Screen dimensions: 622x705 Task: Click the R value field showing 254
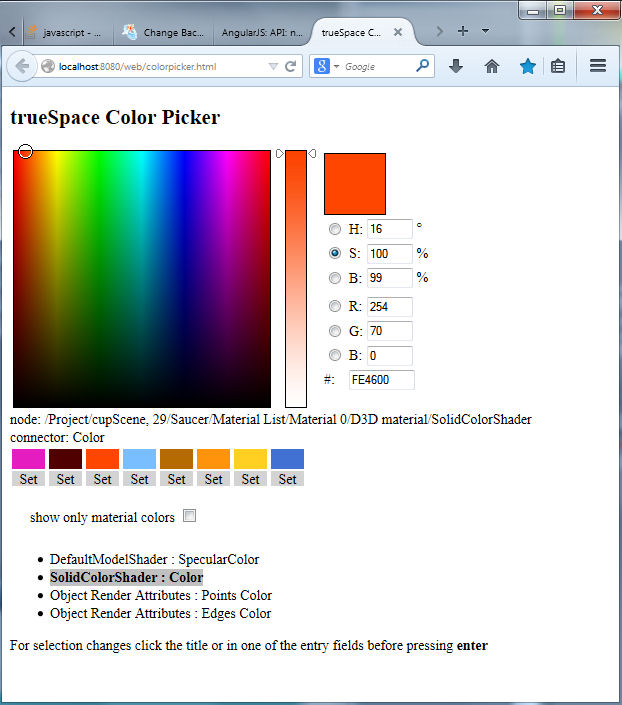coord(389,307)
